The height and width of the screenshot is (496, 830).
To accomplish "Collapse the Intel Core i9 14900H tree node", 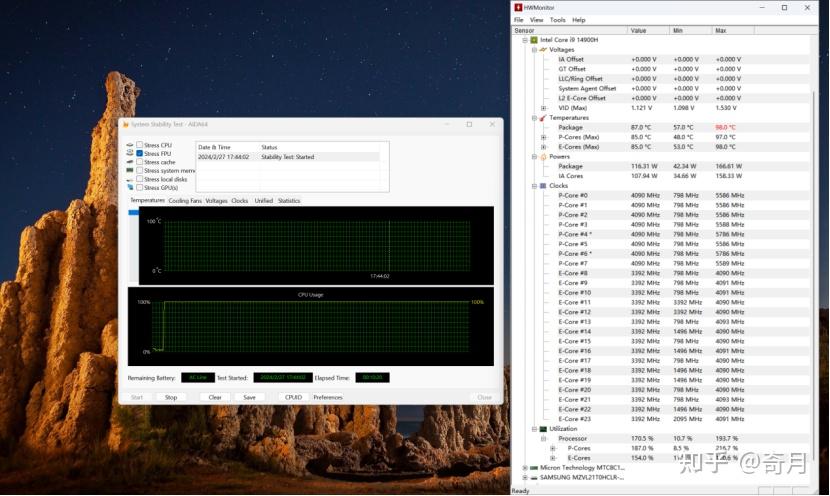I will pyautogui.click(x=525, y=40).
